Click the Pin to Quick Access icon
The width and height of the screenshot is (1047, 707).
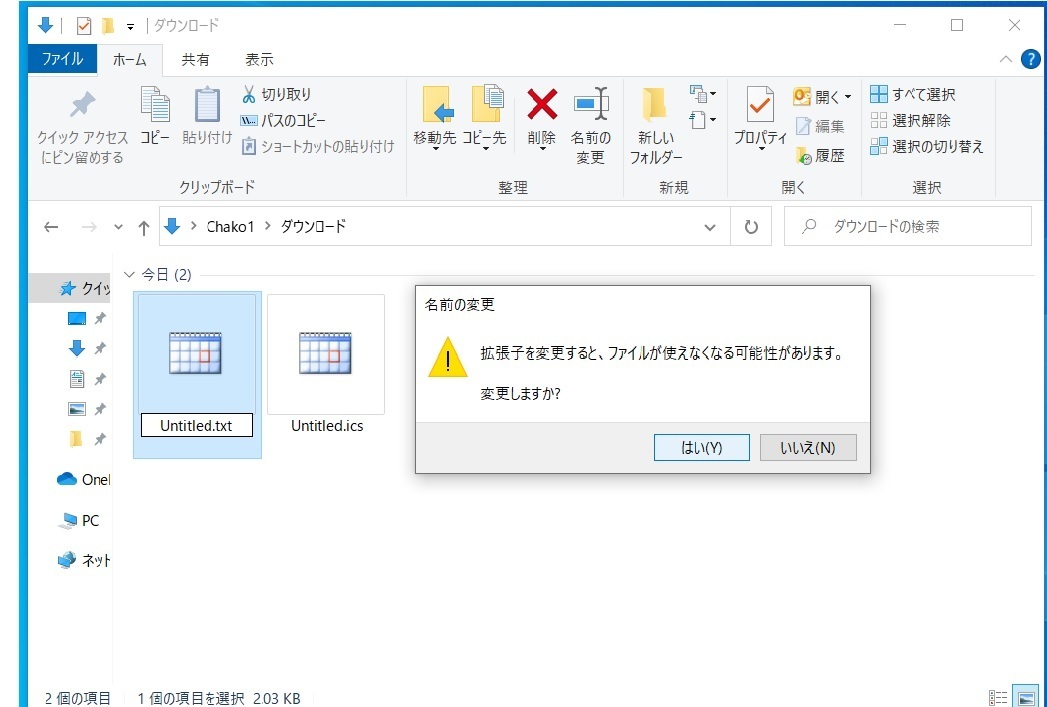pyautogui.click(x=82, y=104)
